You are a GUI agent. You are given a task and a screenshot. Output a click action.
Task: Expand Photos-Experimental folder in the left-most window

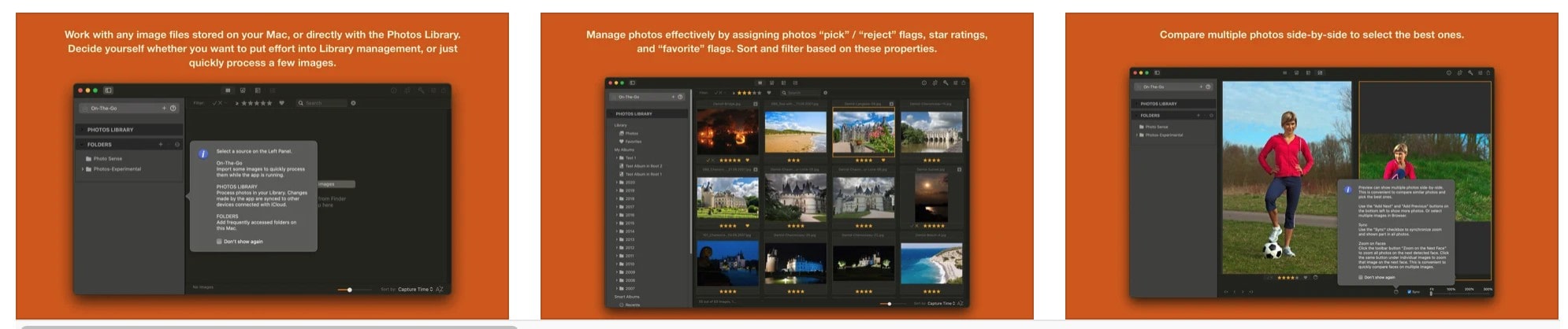click(83, 169)
